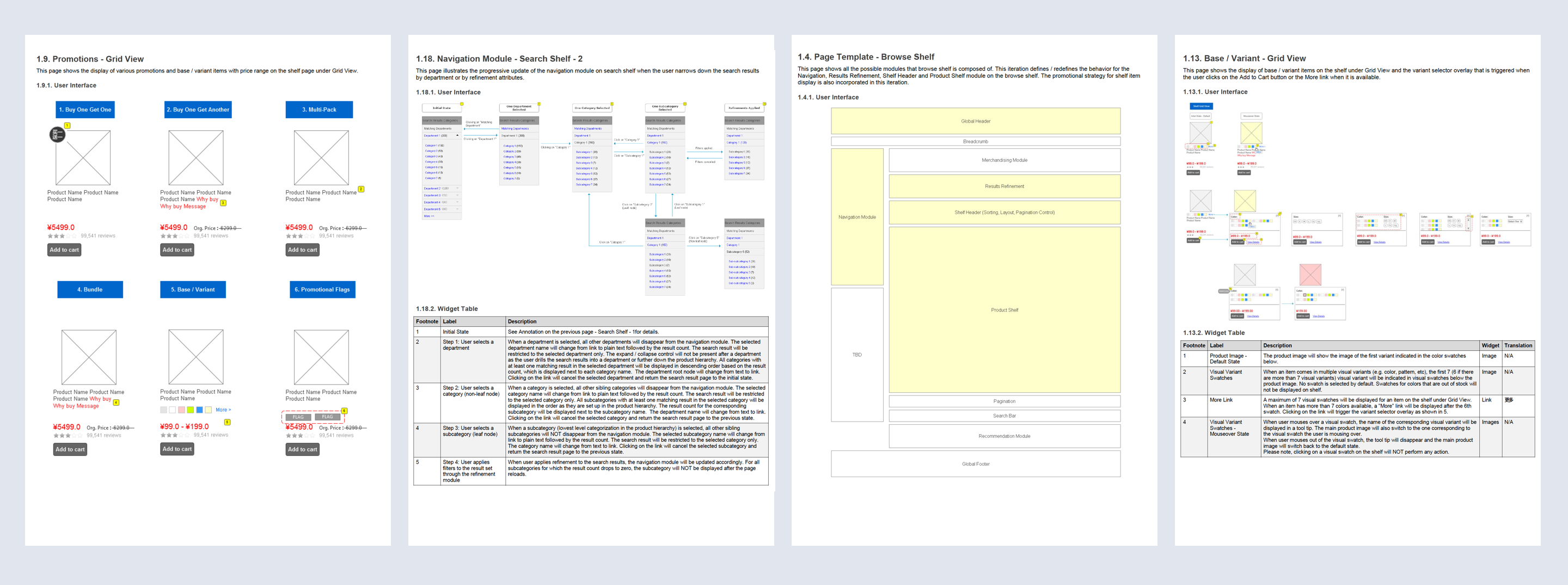
Task: Click yellow footnote marker 6 above the FLAG labels
Action: coord(344,411)
